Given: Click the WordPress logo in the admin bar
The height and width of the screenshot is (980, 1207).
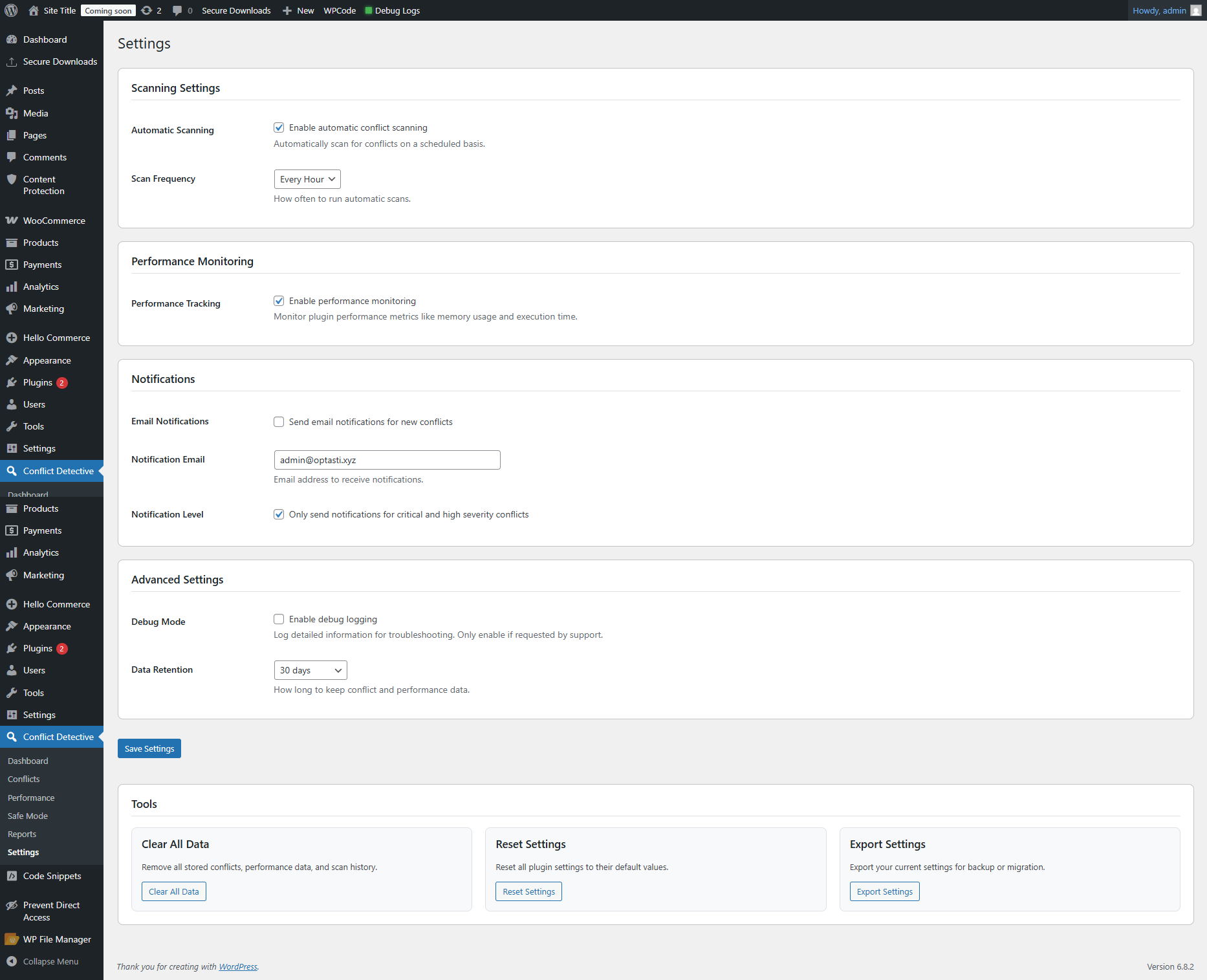Looking at the screenshot, I should 11,10.
